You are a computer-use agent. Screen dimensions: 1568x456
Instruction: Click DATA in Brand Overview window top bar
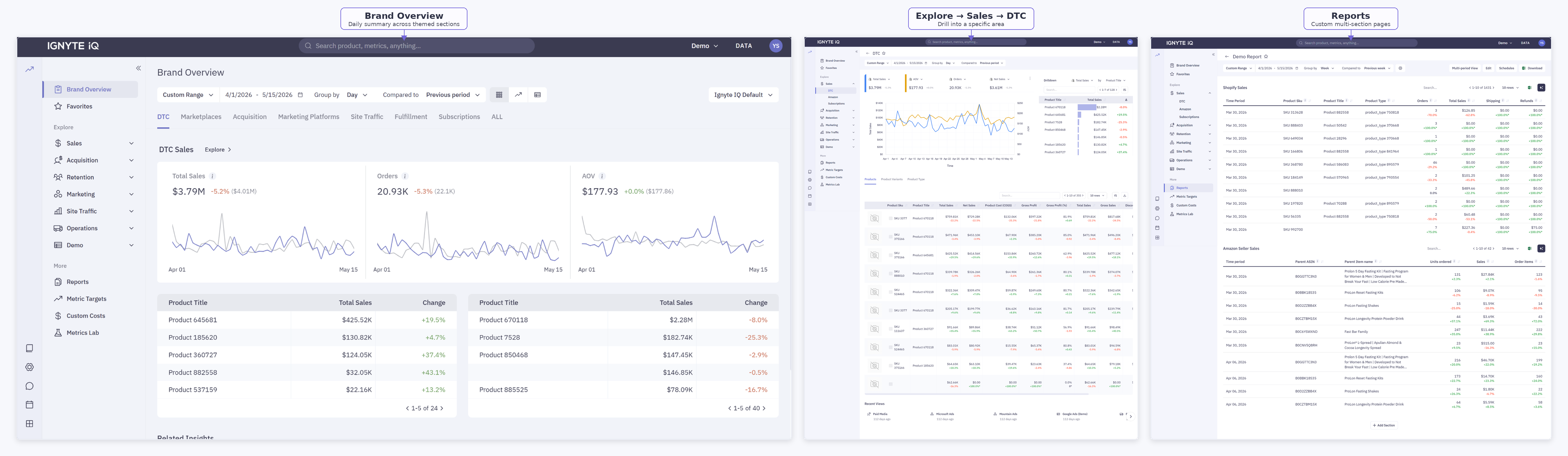[743, 46]
